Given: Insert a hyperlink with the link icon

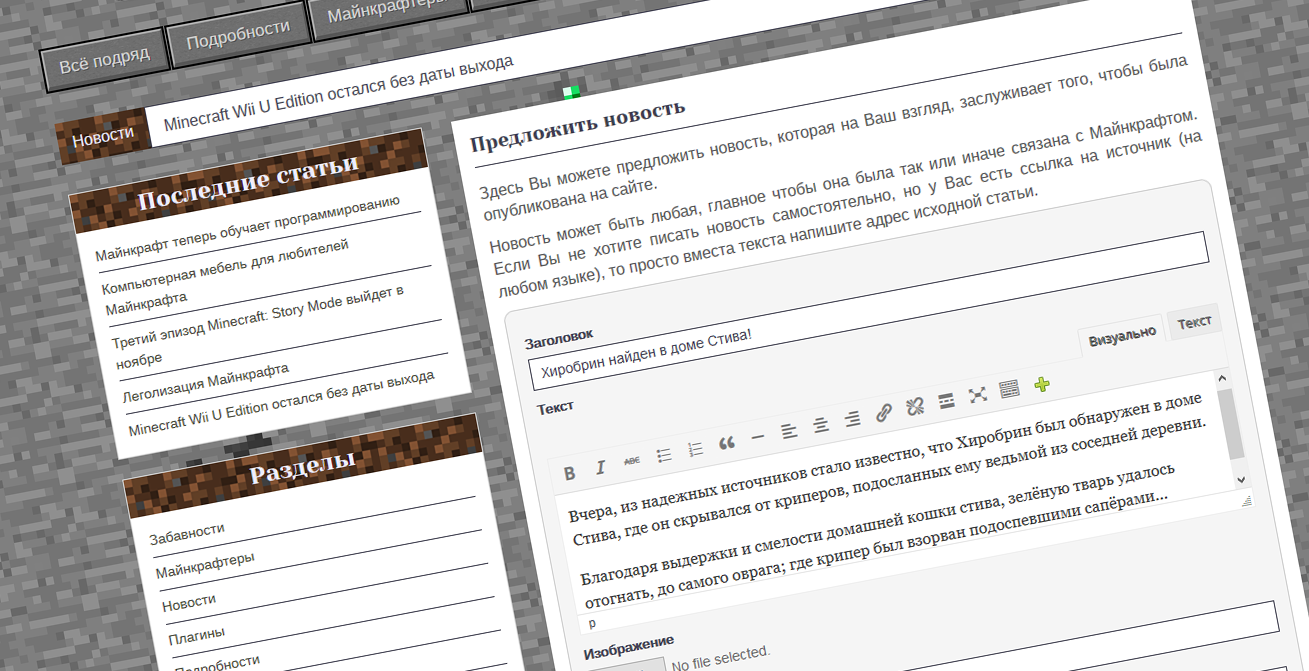Looking at the screenshot, I should 884,412.
